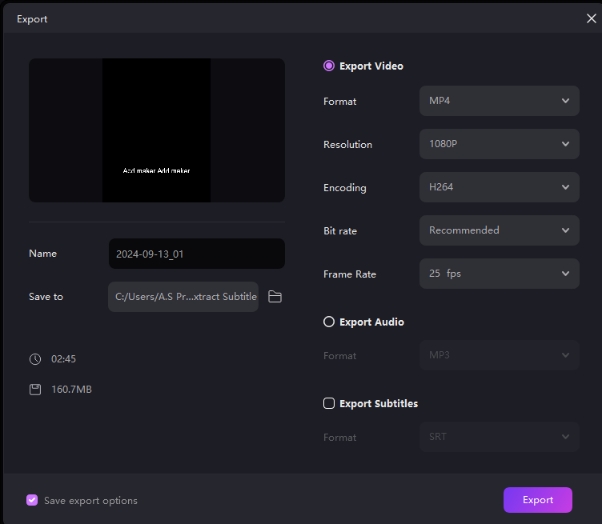The height and width of the screenshot is (524, 602).
Task: Click the Bit rate label text
Action: 340,231
